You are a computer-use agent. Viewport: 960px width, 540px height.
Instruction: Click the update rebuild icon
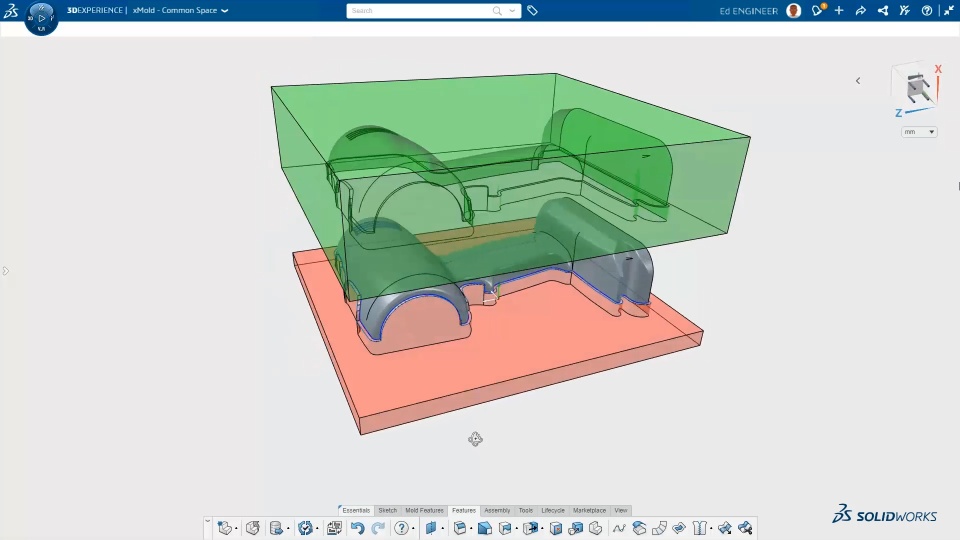pyautogui.click(x=305, y=528)
